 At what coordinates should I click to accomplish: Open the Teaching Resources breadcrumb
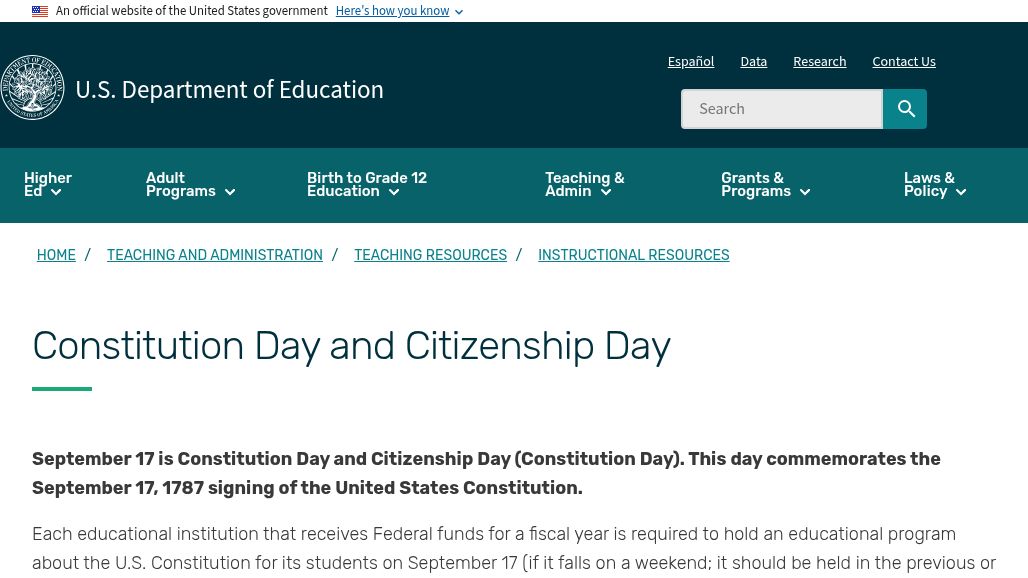431,255
